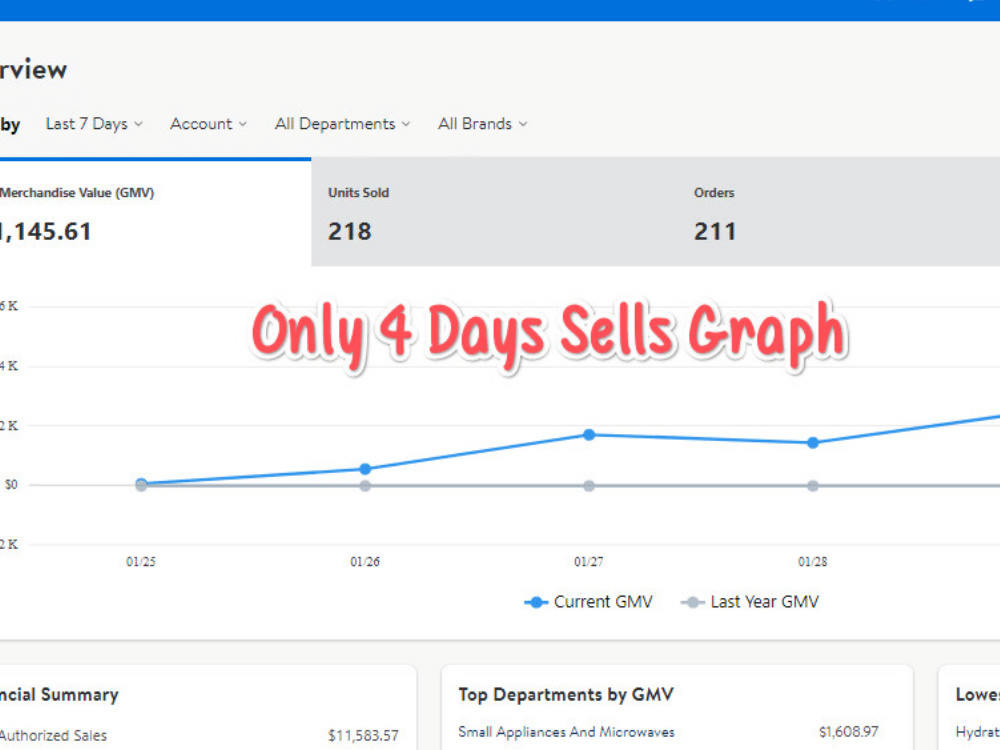
Task: Click the Authorized Sales row label
Action: [x=54, y=735]
